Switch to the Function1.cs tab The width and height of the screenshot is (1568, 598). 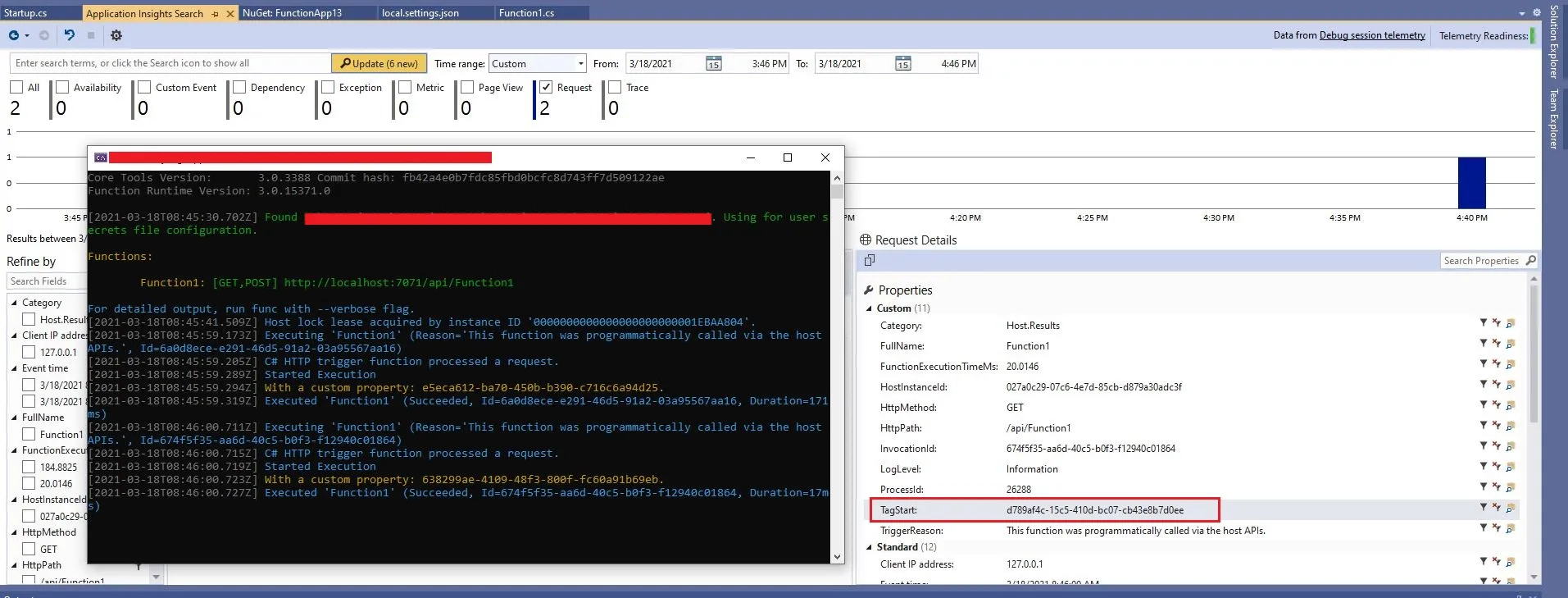click(526, 13)
